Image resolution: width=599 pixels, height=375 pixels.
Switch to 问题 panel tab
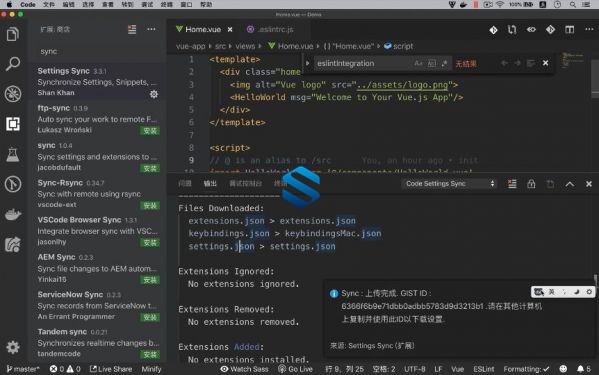click(185, 184)
